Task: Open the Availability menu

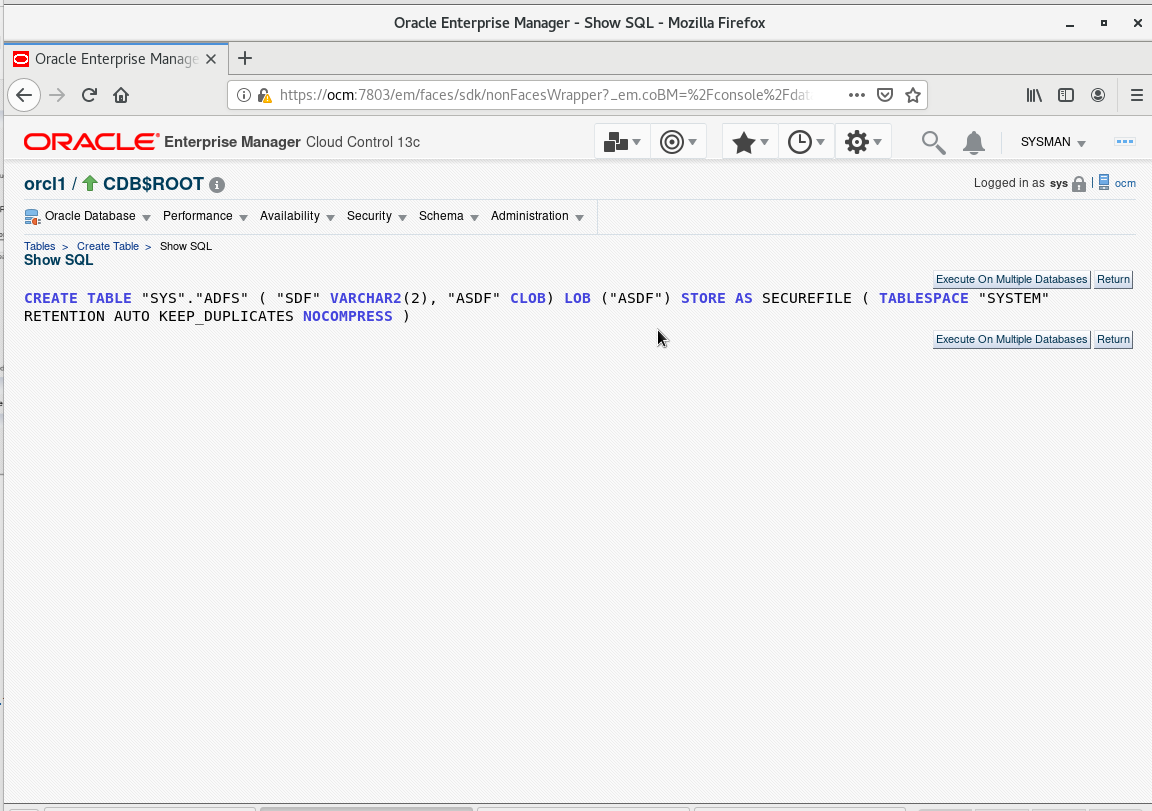Action: pos(297,216)
